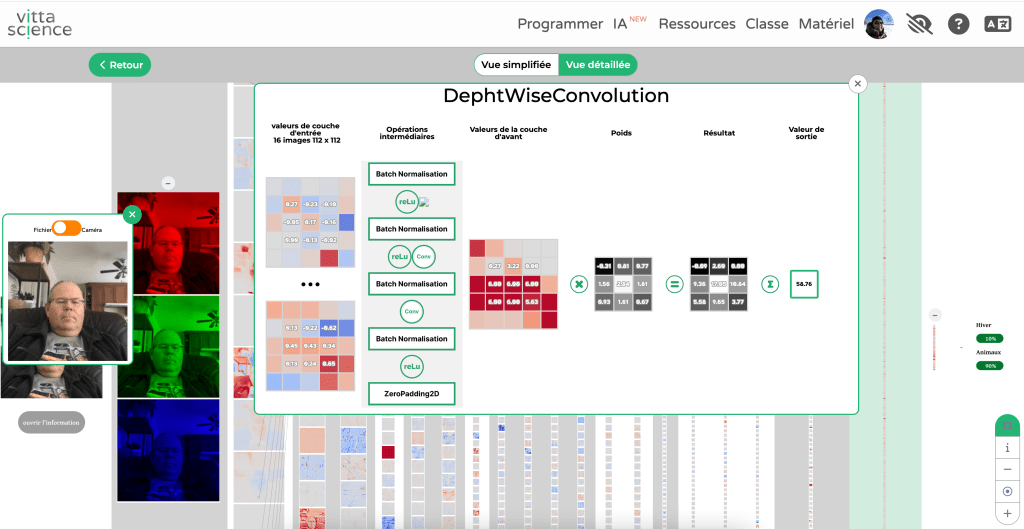Viewport: 1024px width, 529px height.
Task: Toggle the accessibility crossed-eye icon
Action: click(918, 24)
